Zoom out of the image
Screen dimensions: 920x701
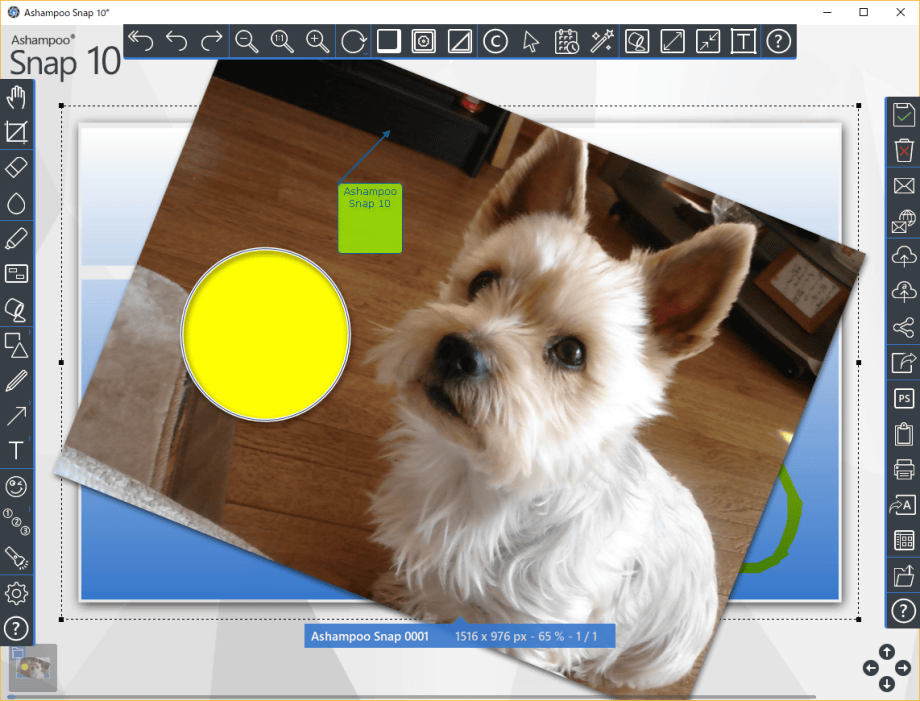click(246, 41)
